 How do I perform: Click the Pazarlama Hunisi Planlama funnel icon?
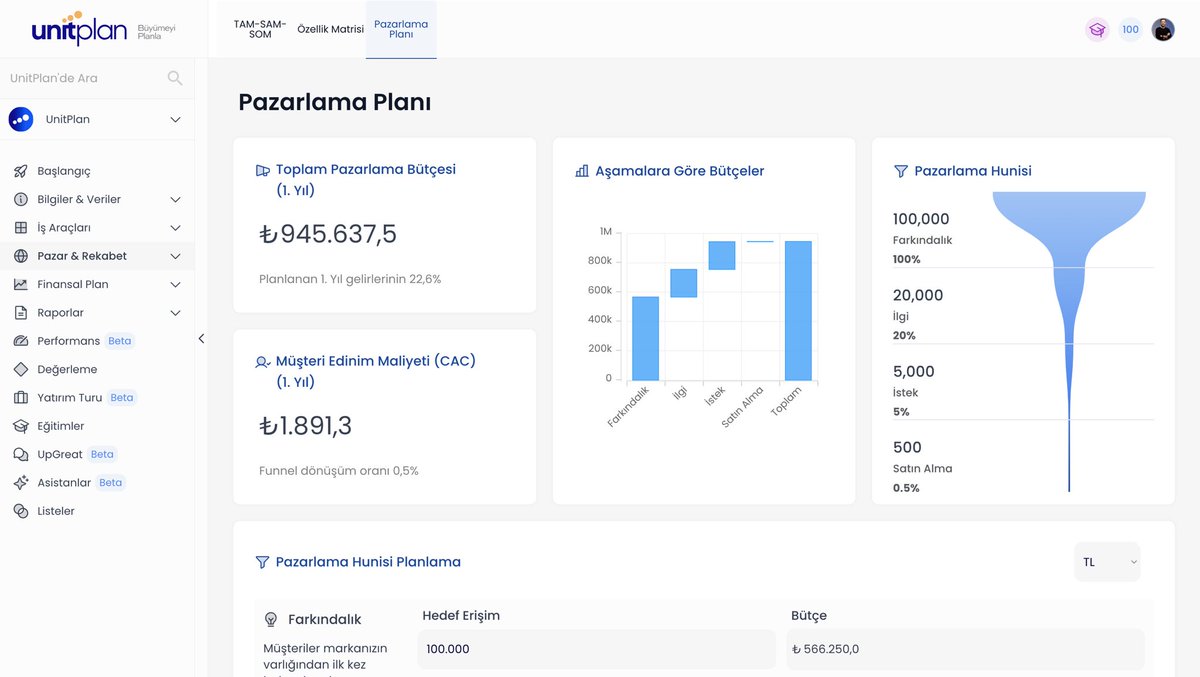[x=263, y=562]
